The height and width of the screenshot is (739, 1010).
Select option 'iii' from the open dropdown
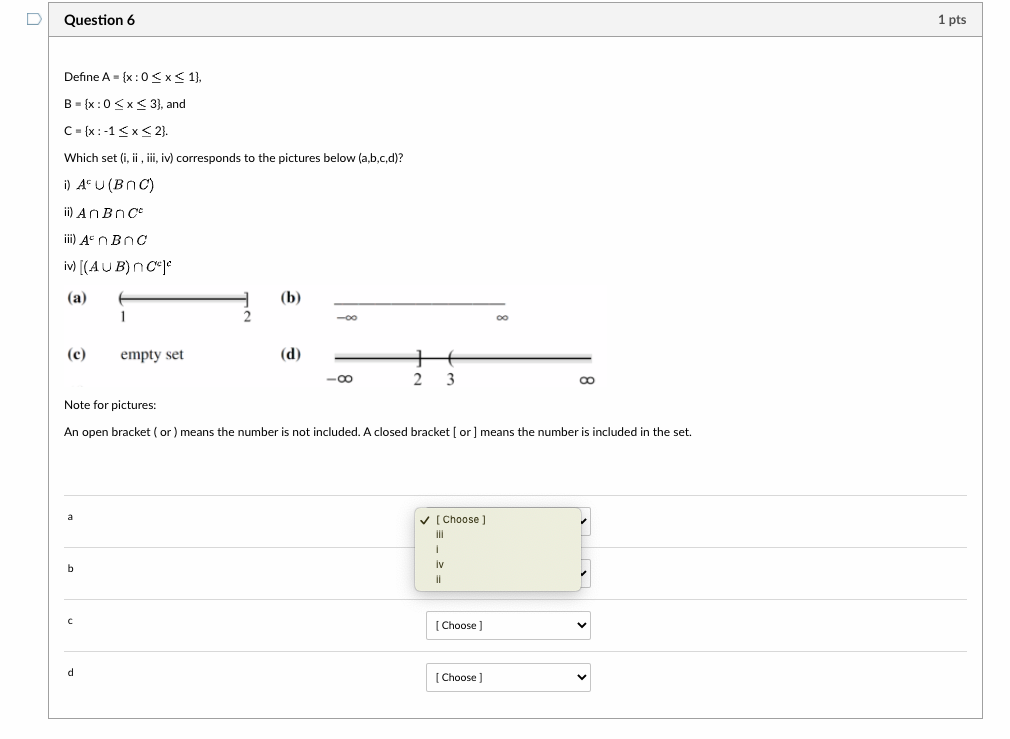(442, 534)
